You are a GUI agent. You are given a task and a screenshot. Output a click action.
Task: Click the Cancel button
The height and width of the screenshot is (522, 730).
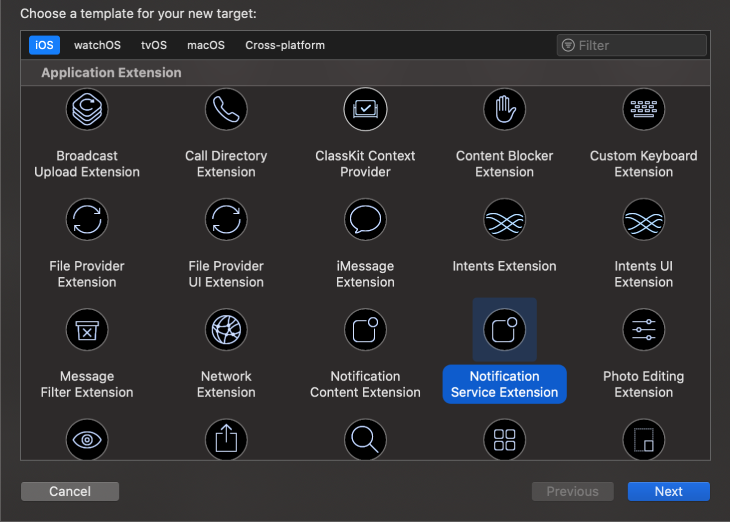coord(70,491)
